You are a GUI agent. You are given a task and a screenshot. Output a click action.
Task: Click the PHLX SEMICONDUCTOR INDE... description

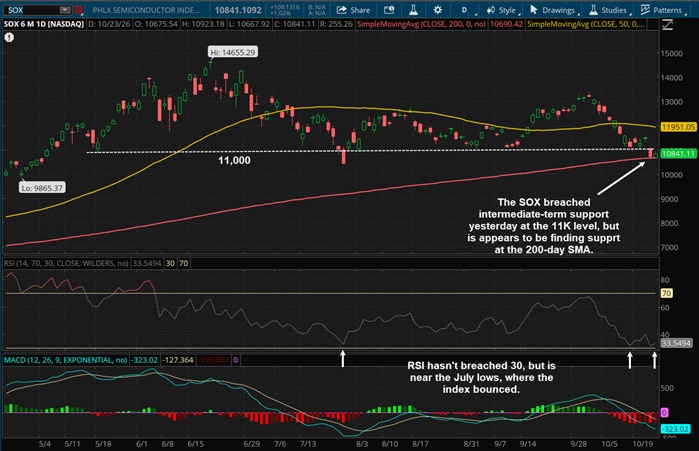[x=146, y=10]
